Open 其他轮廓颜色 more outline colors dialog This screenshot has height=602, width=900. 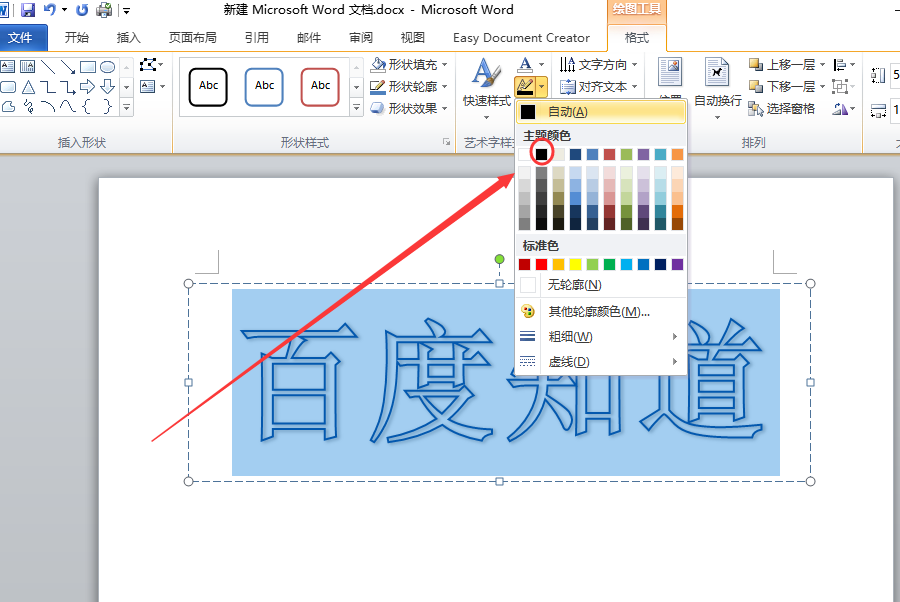pyautogui.click(x=601, y=312)
